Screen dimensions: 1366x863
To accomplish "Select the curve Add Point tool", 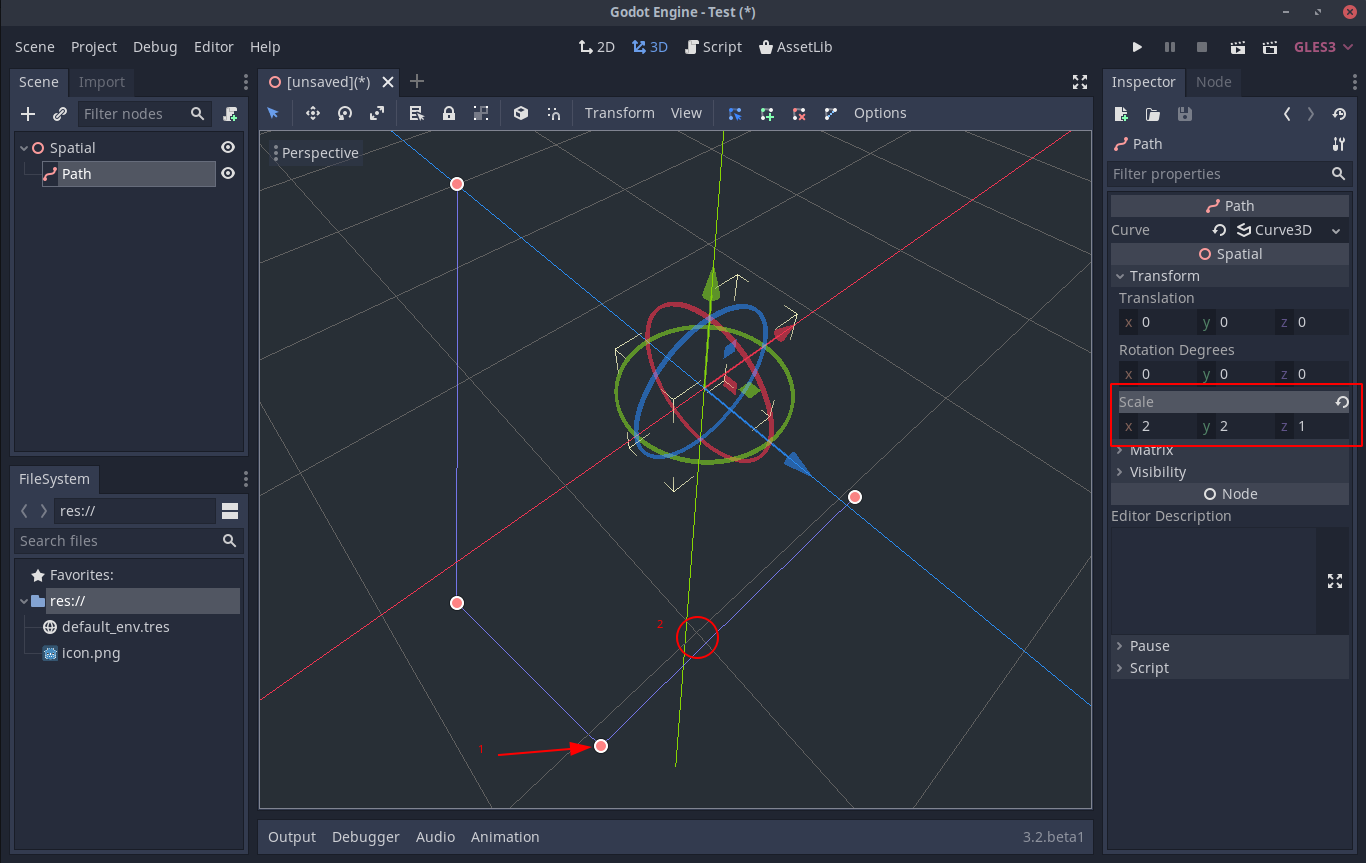I will [x=767, y=113].
